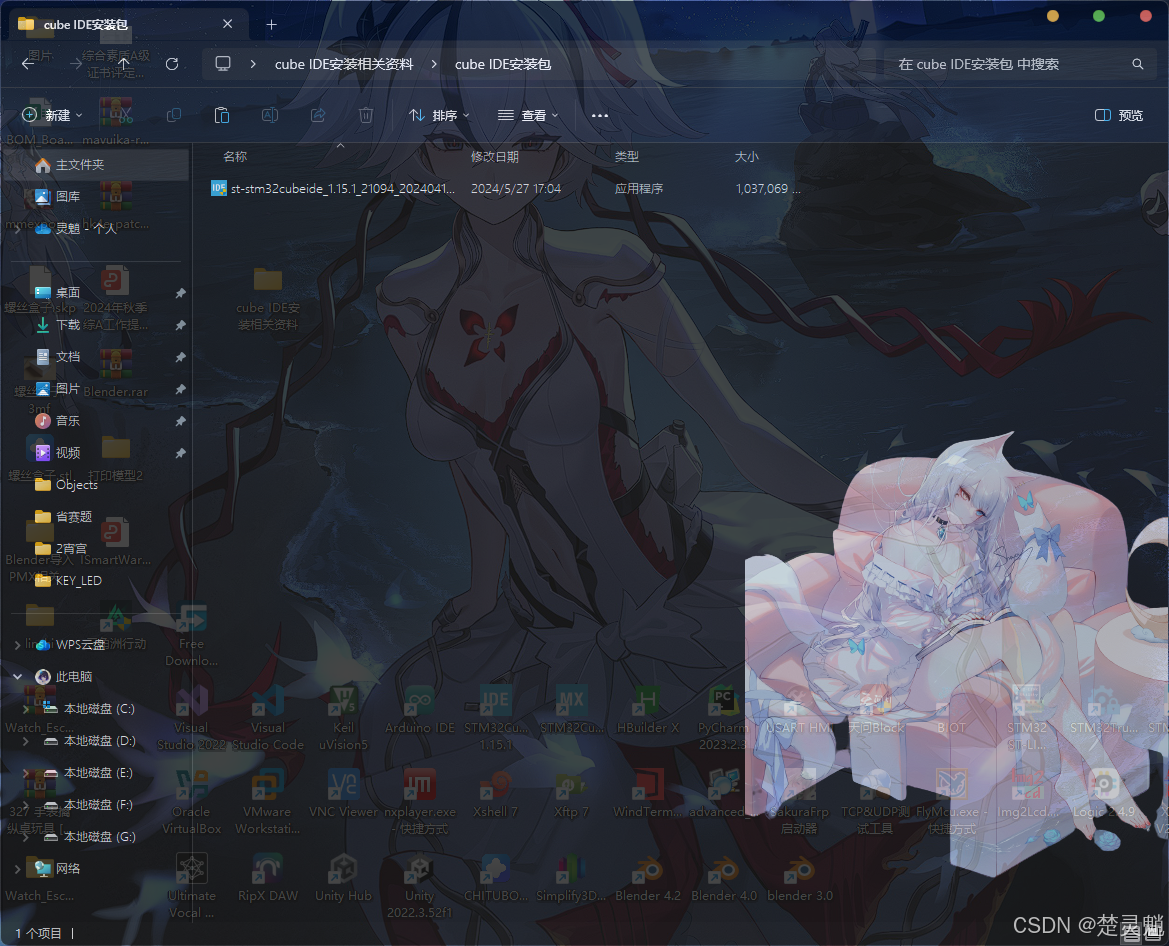Open the 查看 view dropdown
This screenshot has height=946, width=1169.
coord(528,116)
